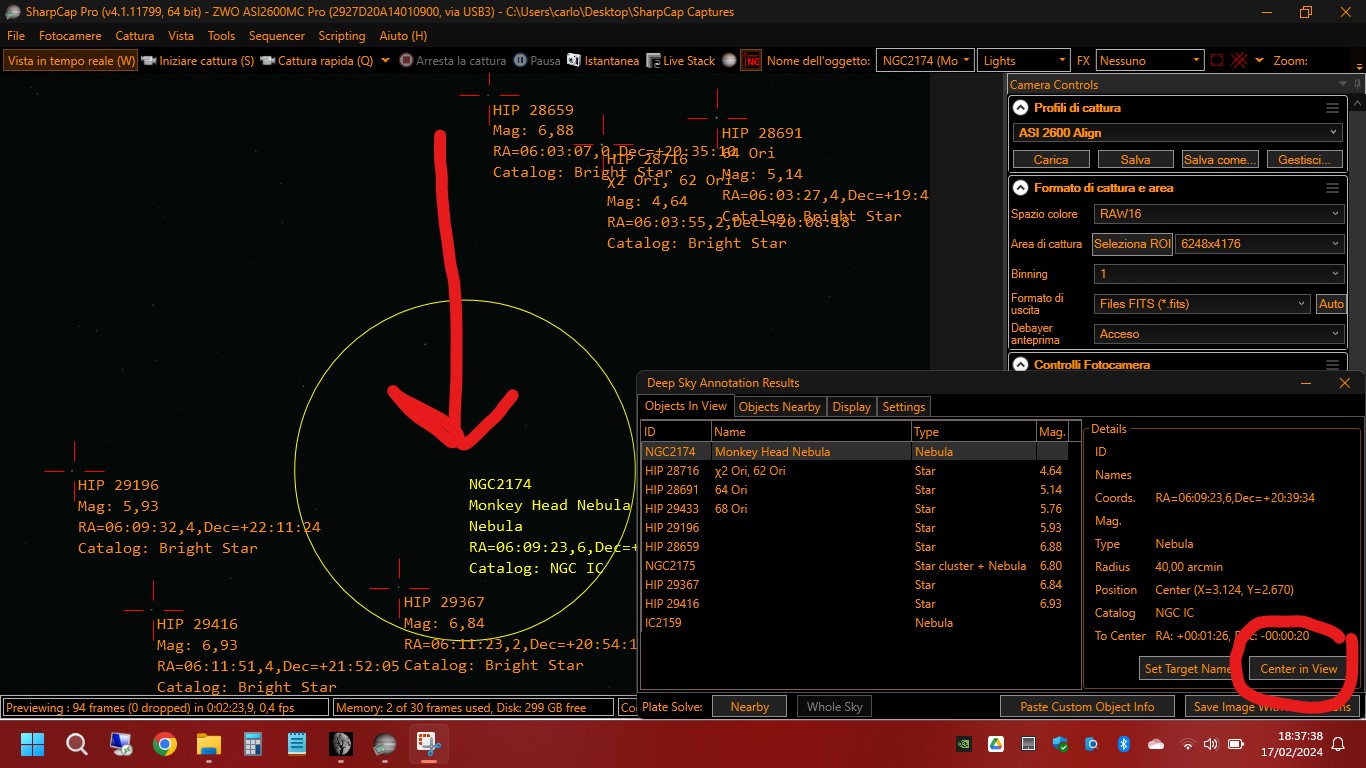Viewport: 1366px width, 768px height.
Task: Open the Windows Start menu
Action: (32, 744)
